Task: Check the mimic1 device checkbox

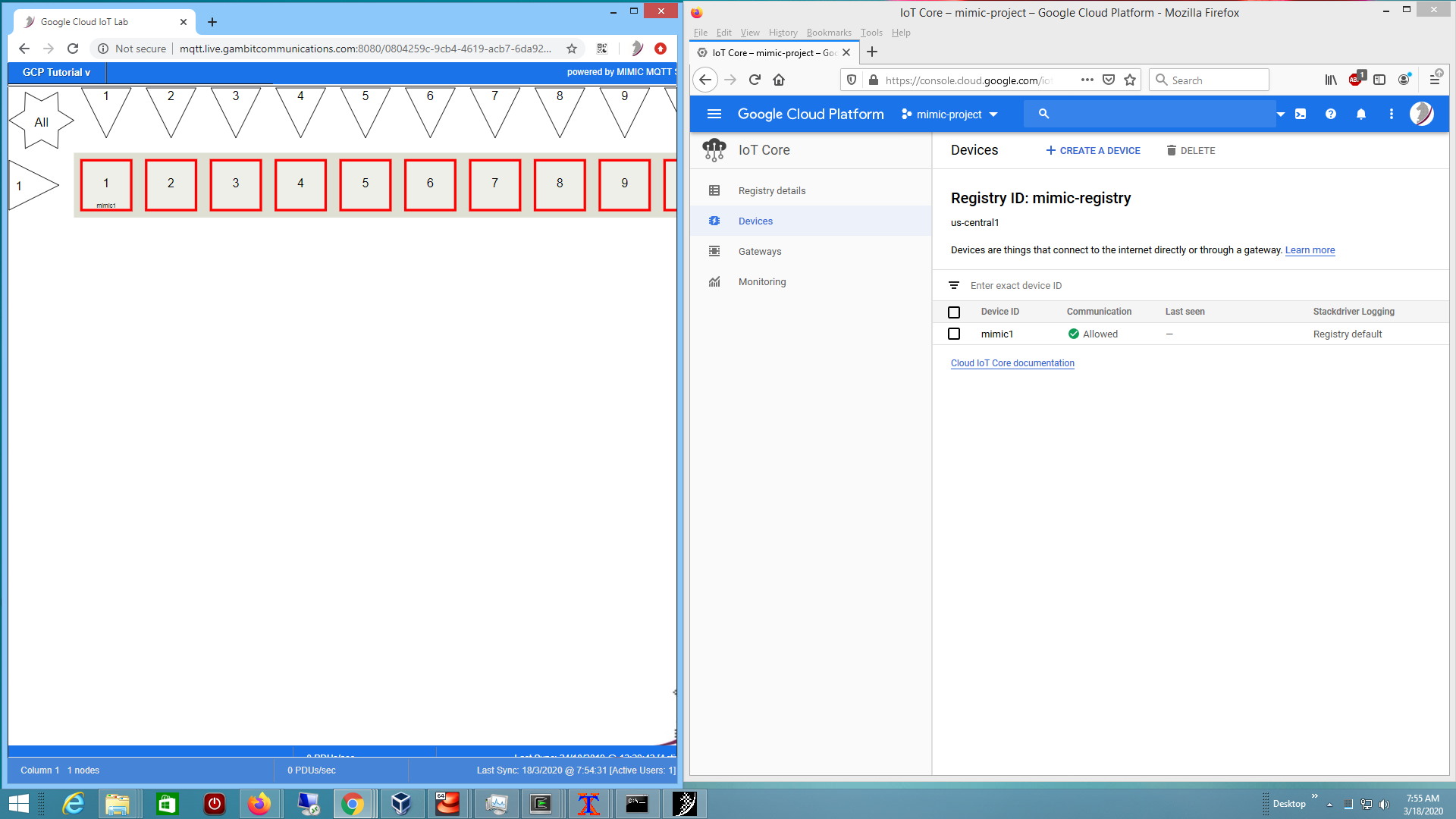Action: tap(954, 334)
